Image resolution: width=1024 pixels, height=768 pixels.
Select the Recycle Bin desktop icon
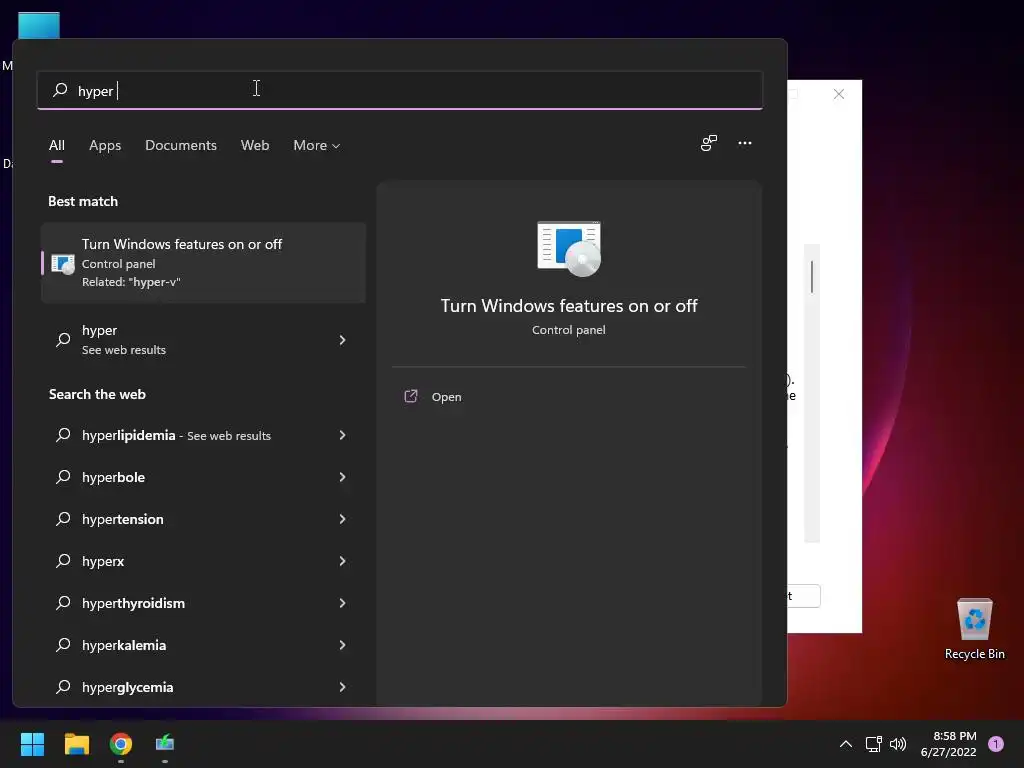click(x=974, y=629)
